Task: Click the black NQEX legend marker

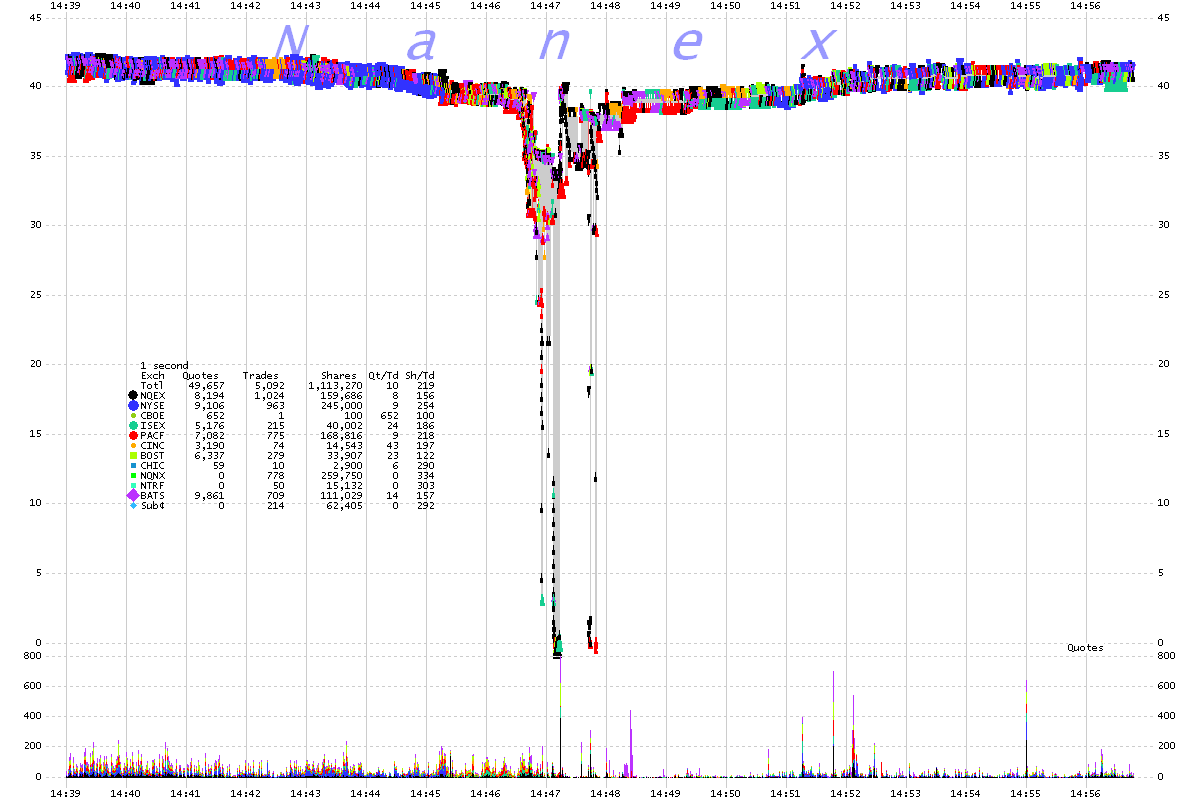Action: coord(133,395)
